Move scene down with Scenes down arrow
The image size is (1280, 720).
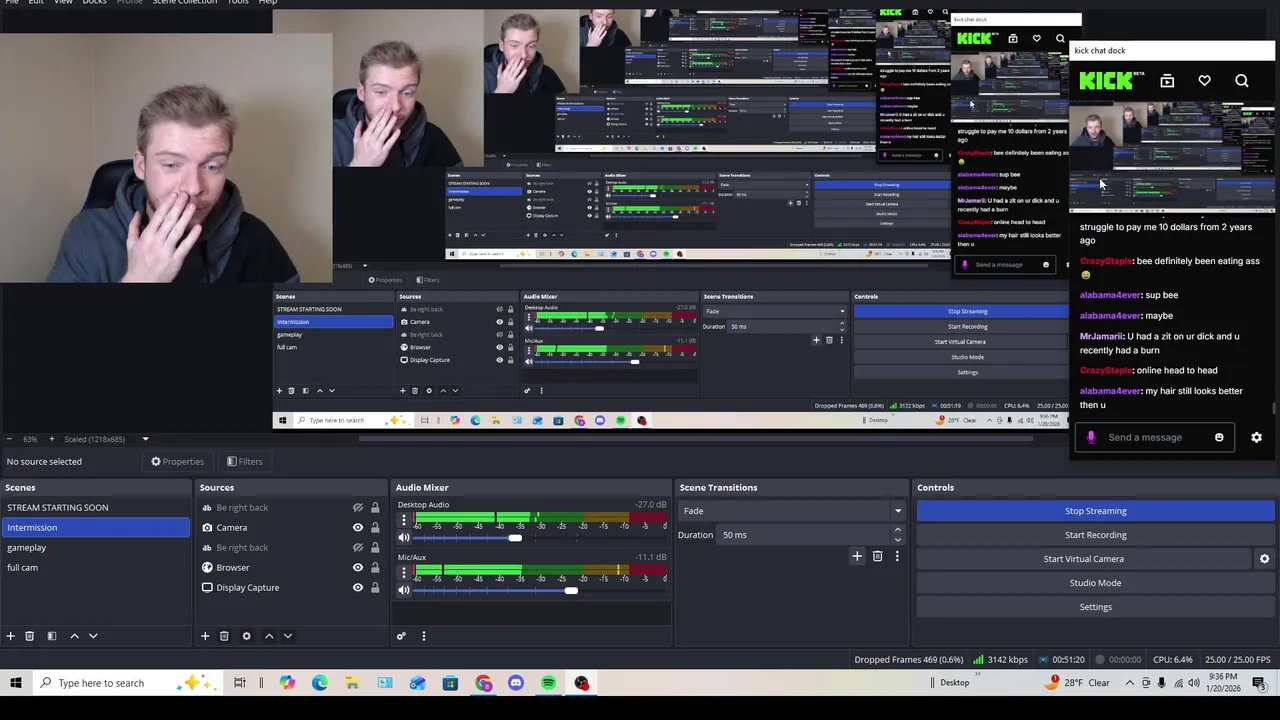pyautogui.click(x=93, y=636)
